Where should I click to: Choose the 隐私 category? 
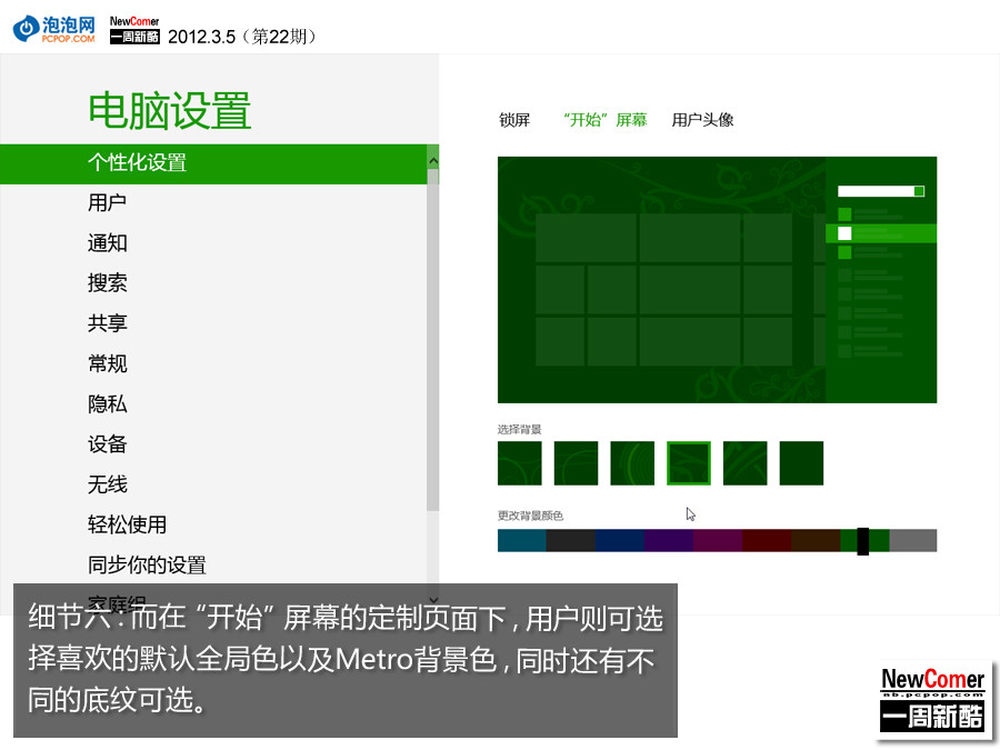(107, 404)
